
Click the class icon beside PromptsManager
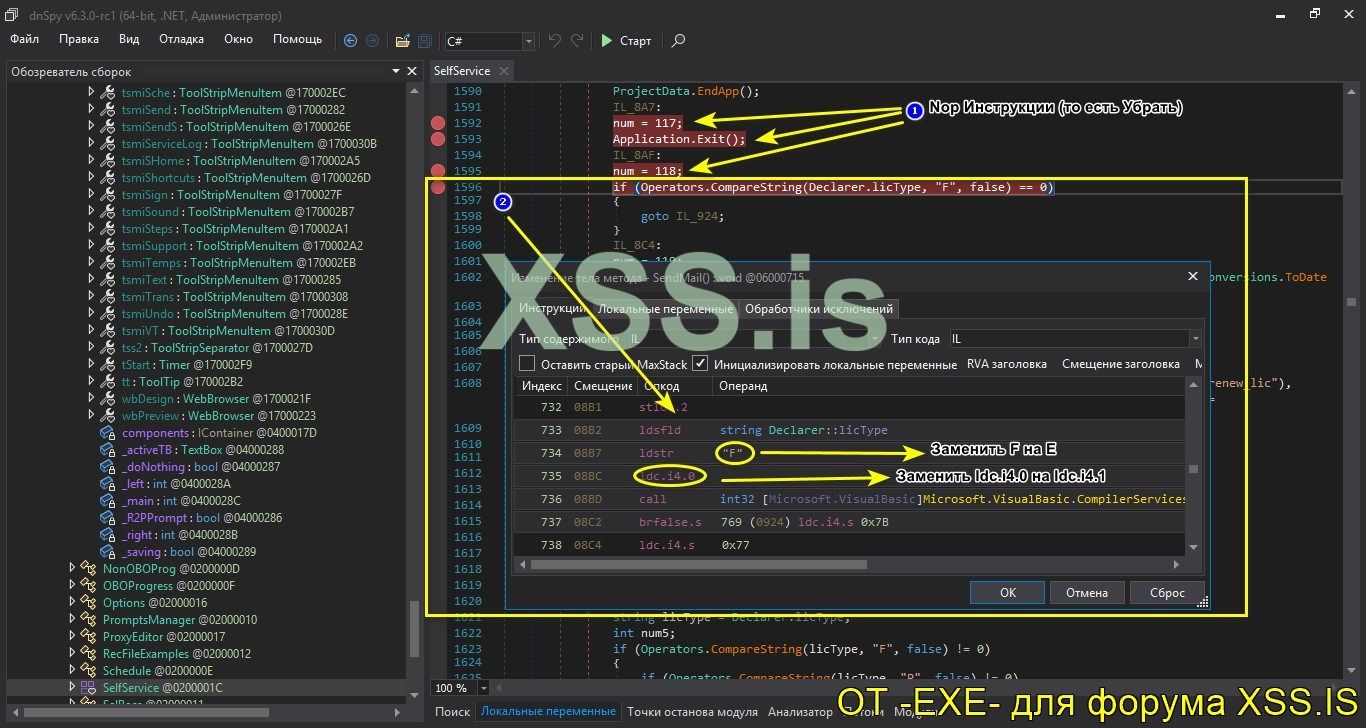89,620
